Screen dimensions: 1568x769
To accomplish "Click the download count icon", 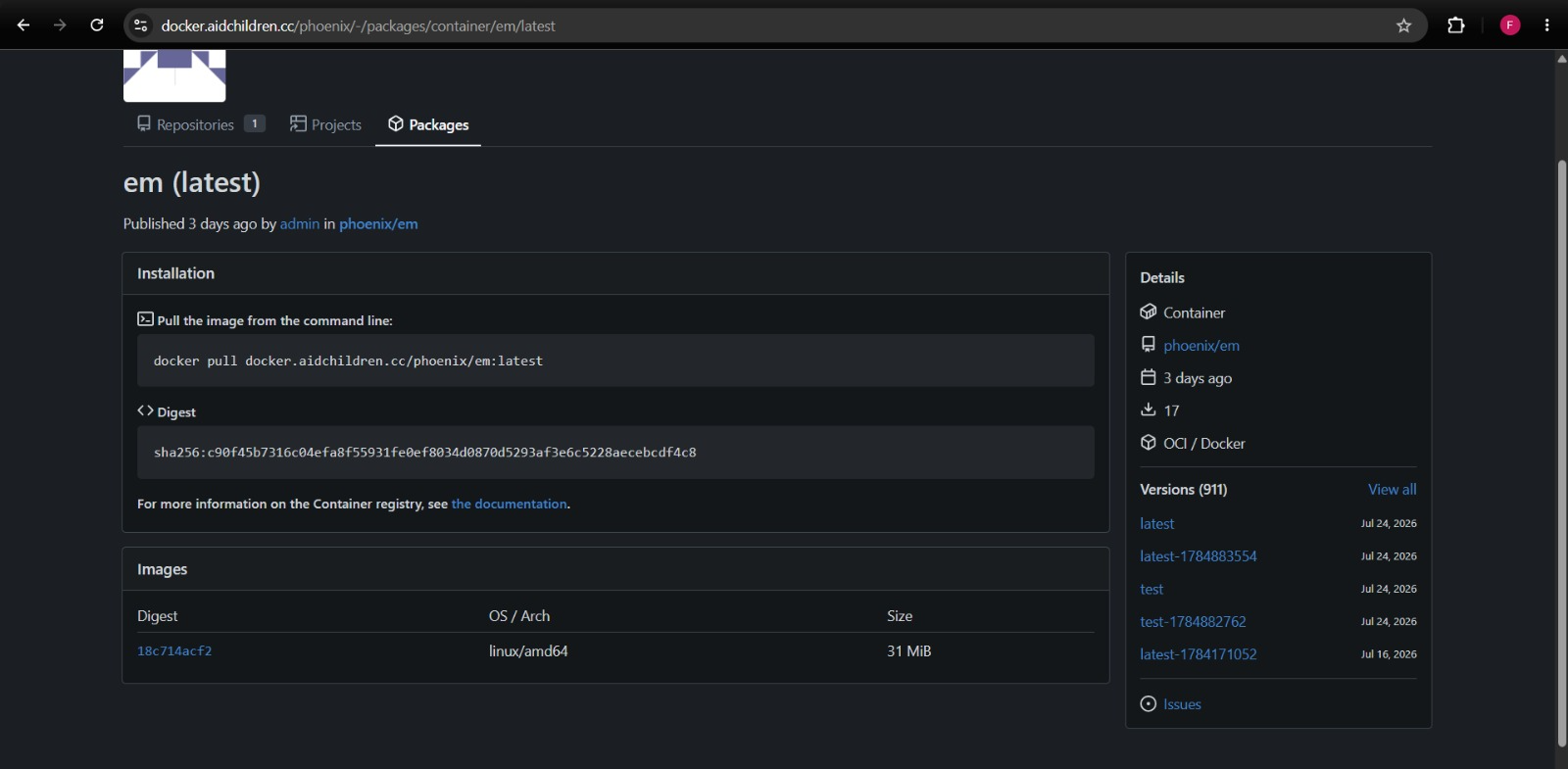I will coord(1149,410).
